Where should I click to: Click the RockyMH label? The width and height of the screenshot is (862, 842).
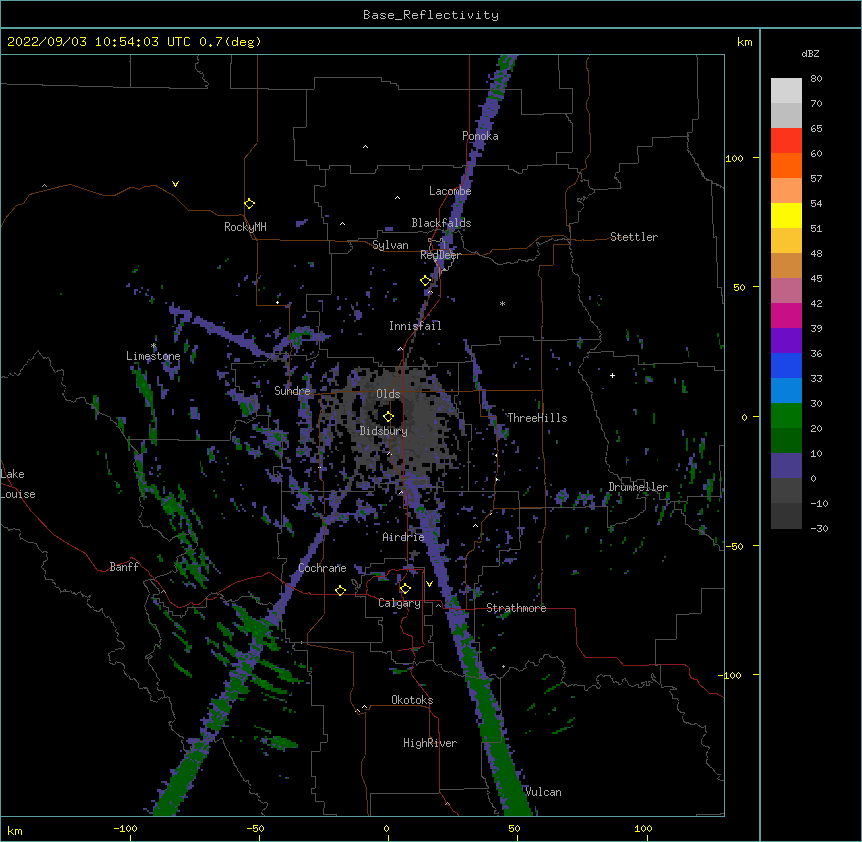tap(245, 227)
